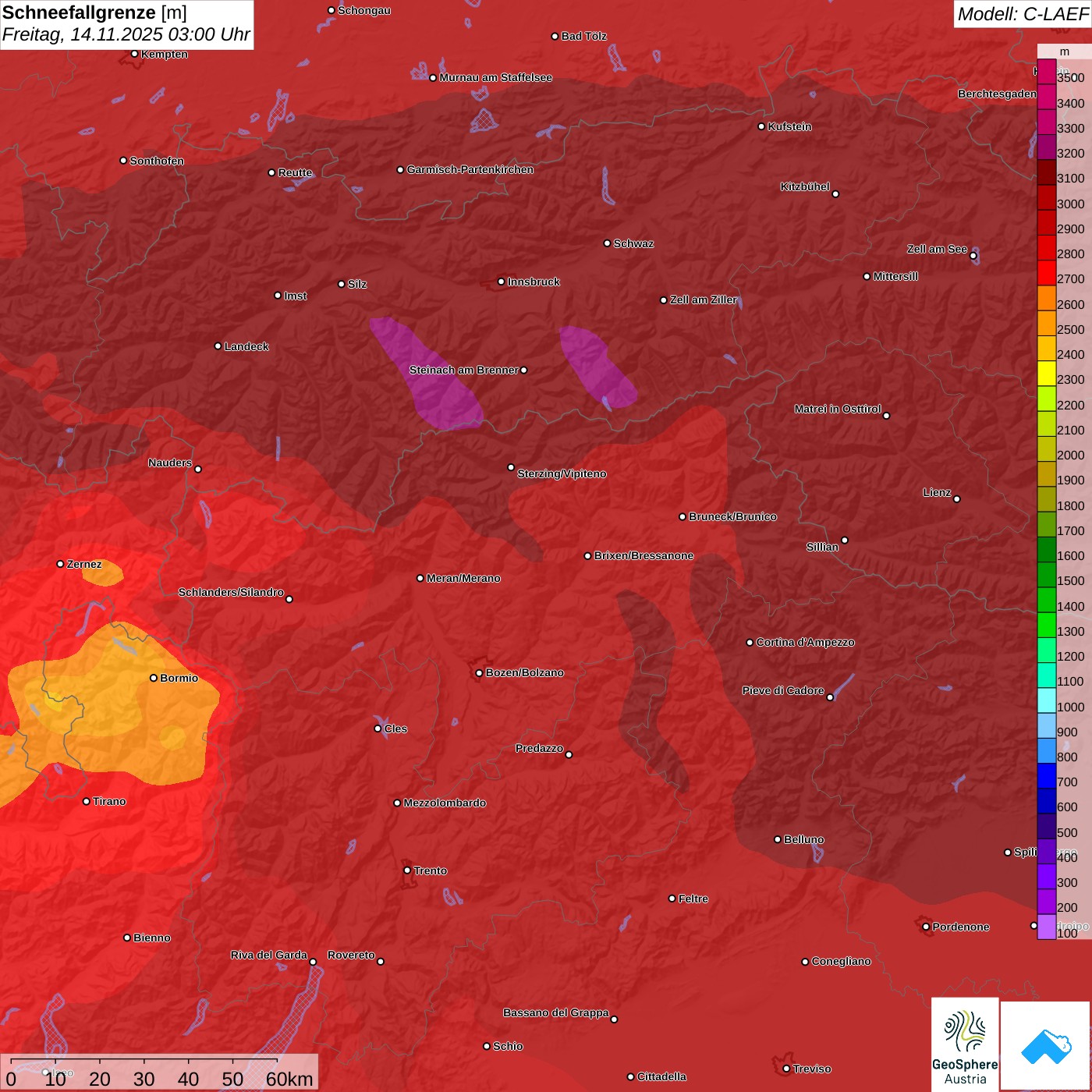This screenshot has height=1092, width=1092.
Task: Click the Schlanders/Silandro label
Action: point(231,592)
